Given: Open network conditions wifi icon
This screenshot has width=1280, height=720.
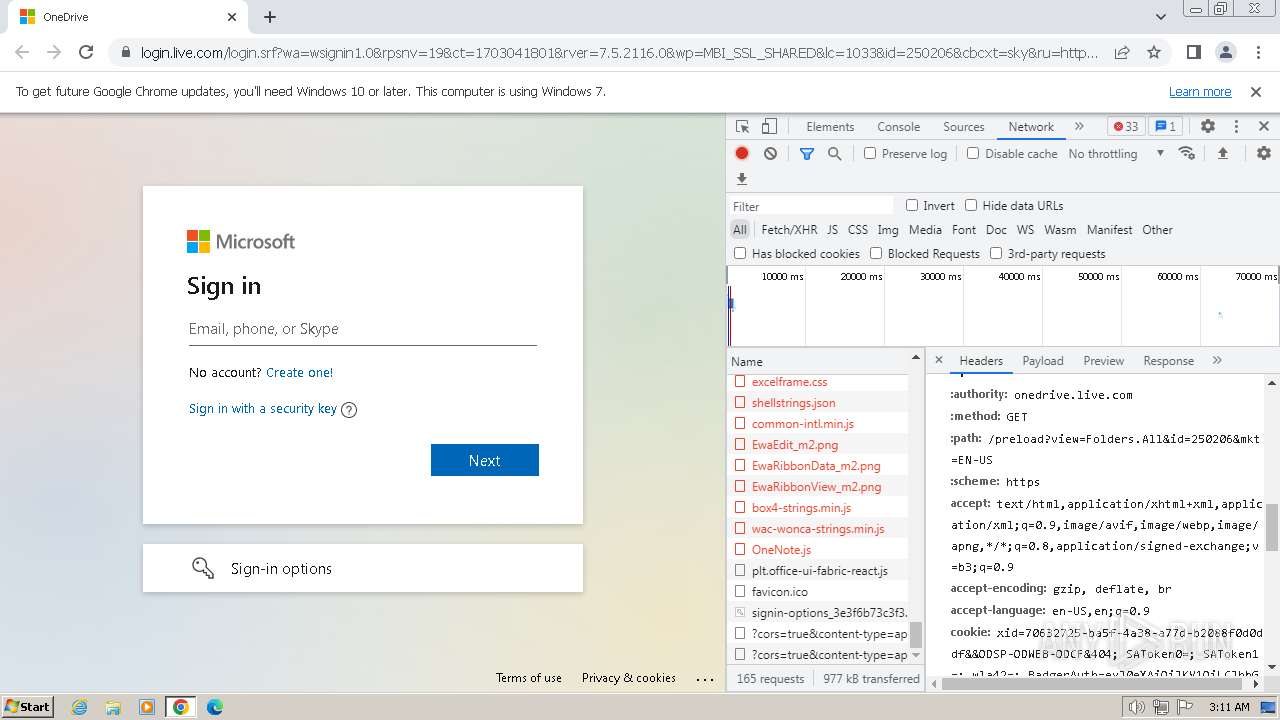Looking at the screenshot, I should point(1187,153).
